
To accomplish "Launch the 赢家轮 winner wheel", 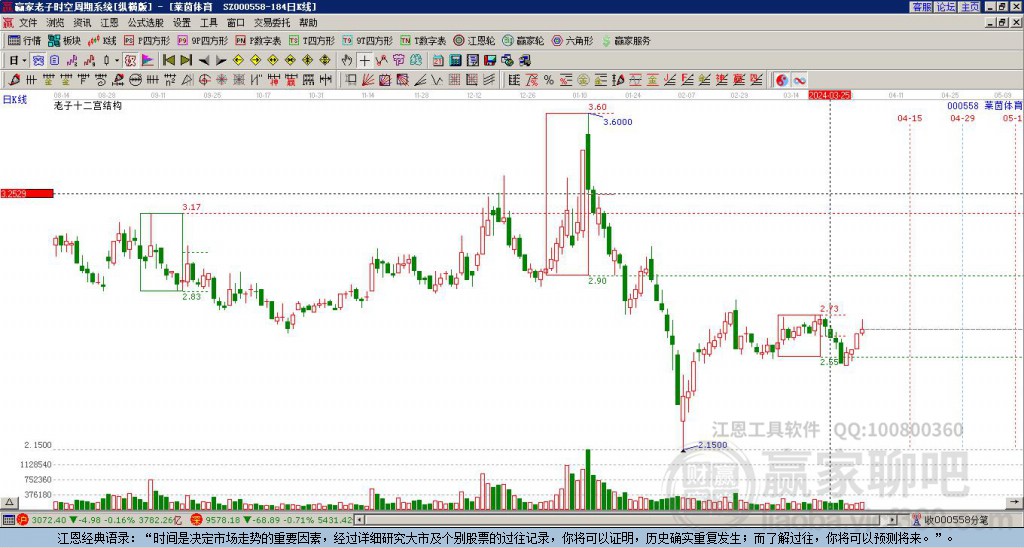I will (523, 40).
